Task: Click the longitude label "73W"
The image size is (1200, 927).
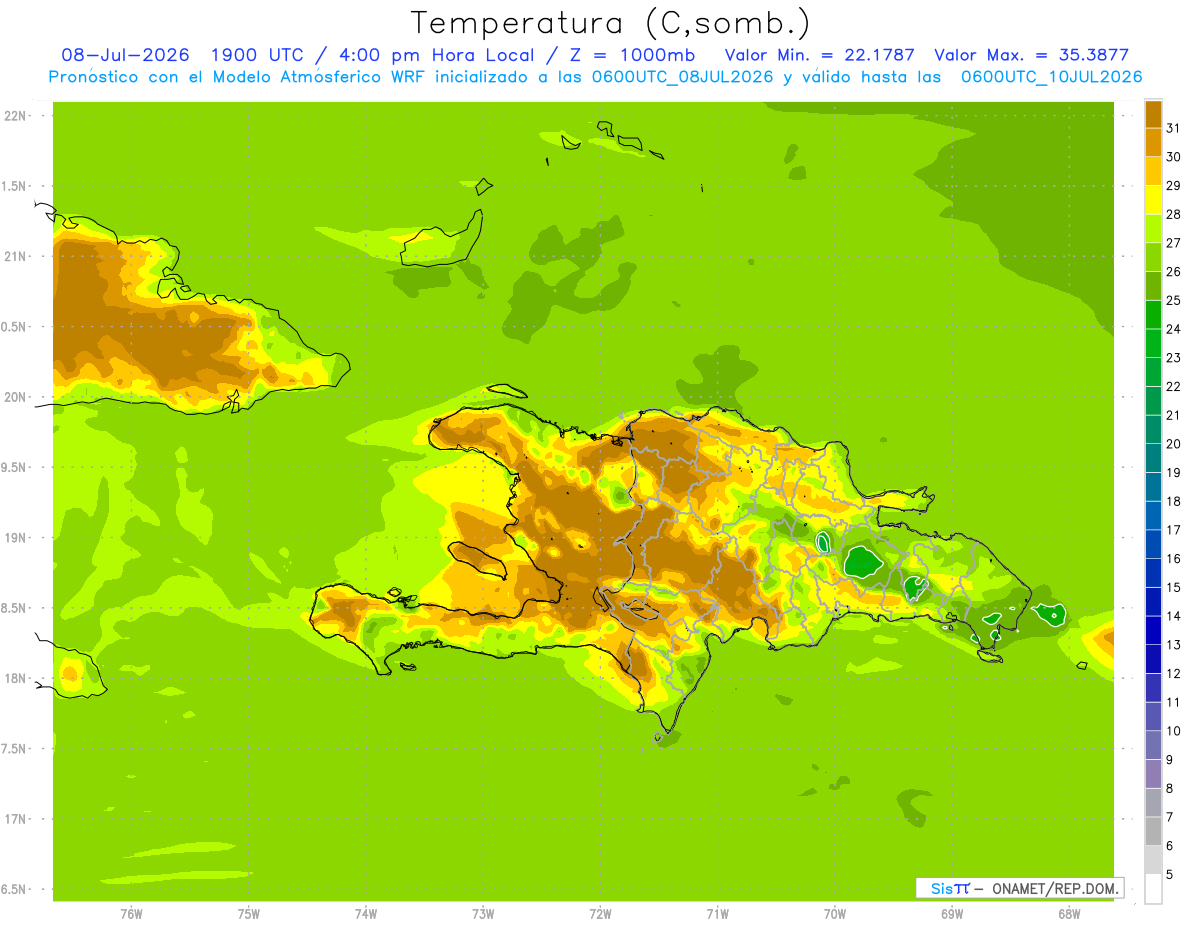Action: tap(483, 914)
